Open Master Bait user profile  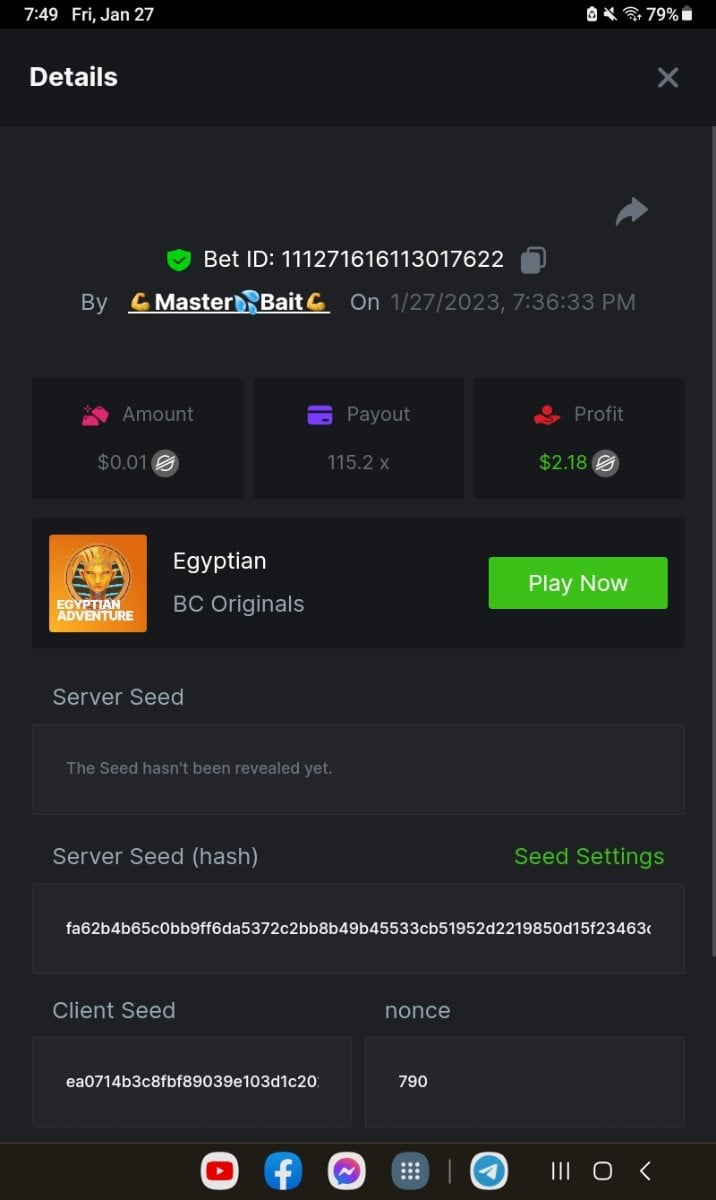(229, 302)
